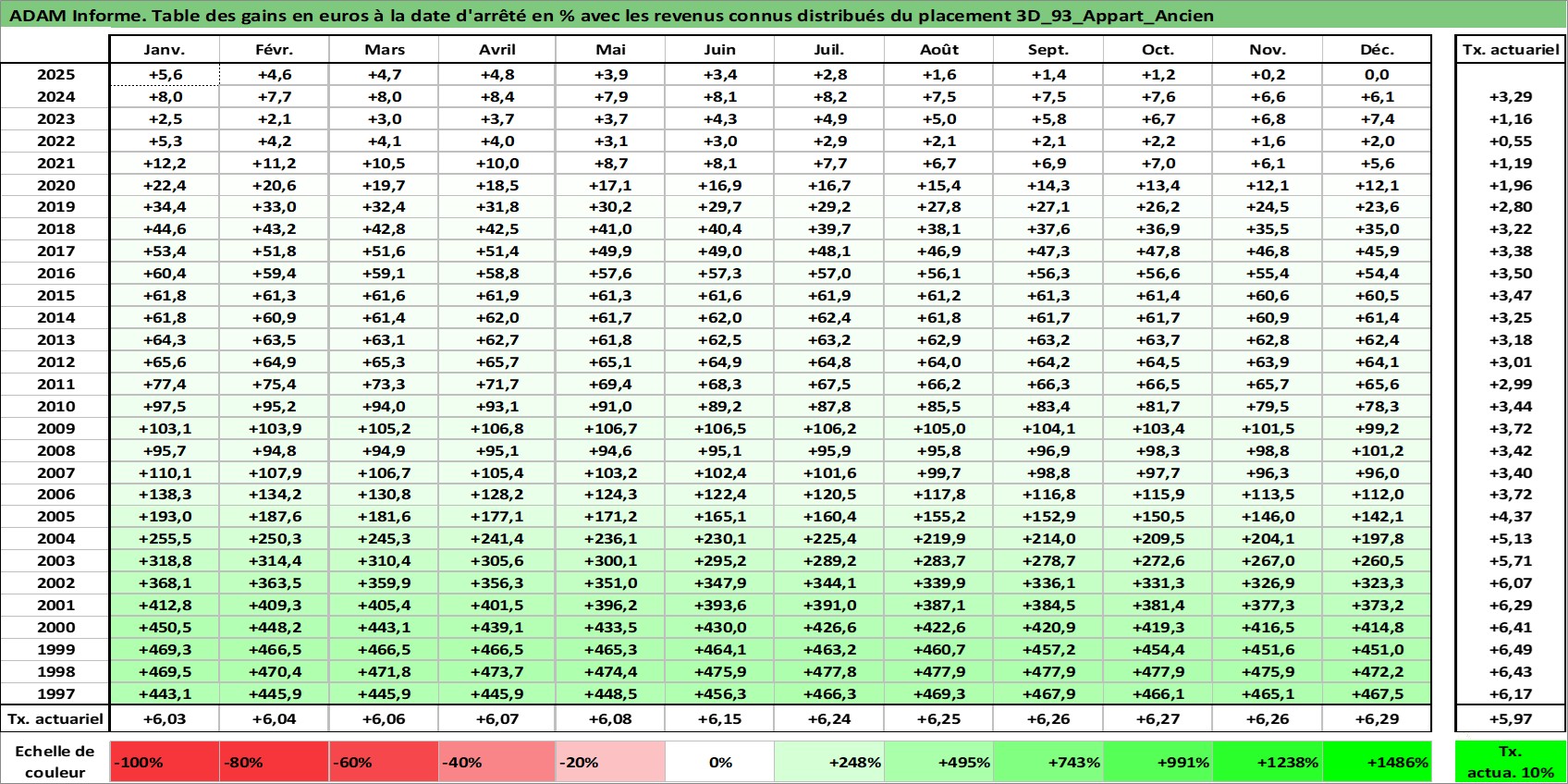Screen dimensions: 1568x784
Task: Select the July 2016 cell '+57,0'
Action: pos(829,273)
